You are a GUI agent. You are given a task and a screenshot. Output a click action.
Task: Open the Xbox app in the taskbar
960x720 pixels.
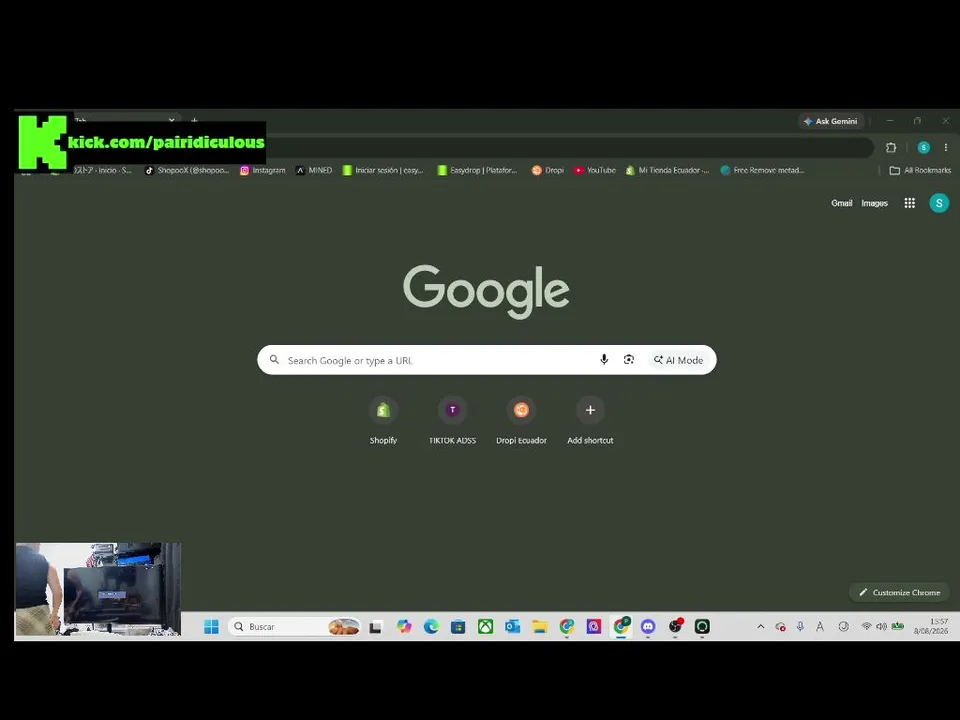point(486,626)
